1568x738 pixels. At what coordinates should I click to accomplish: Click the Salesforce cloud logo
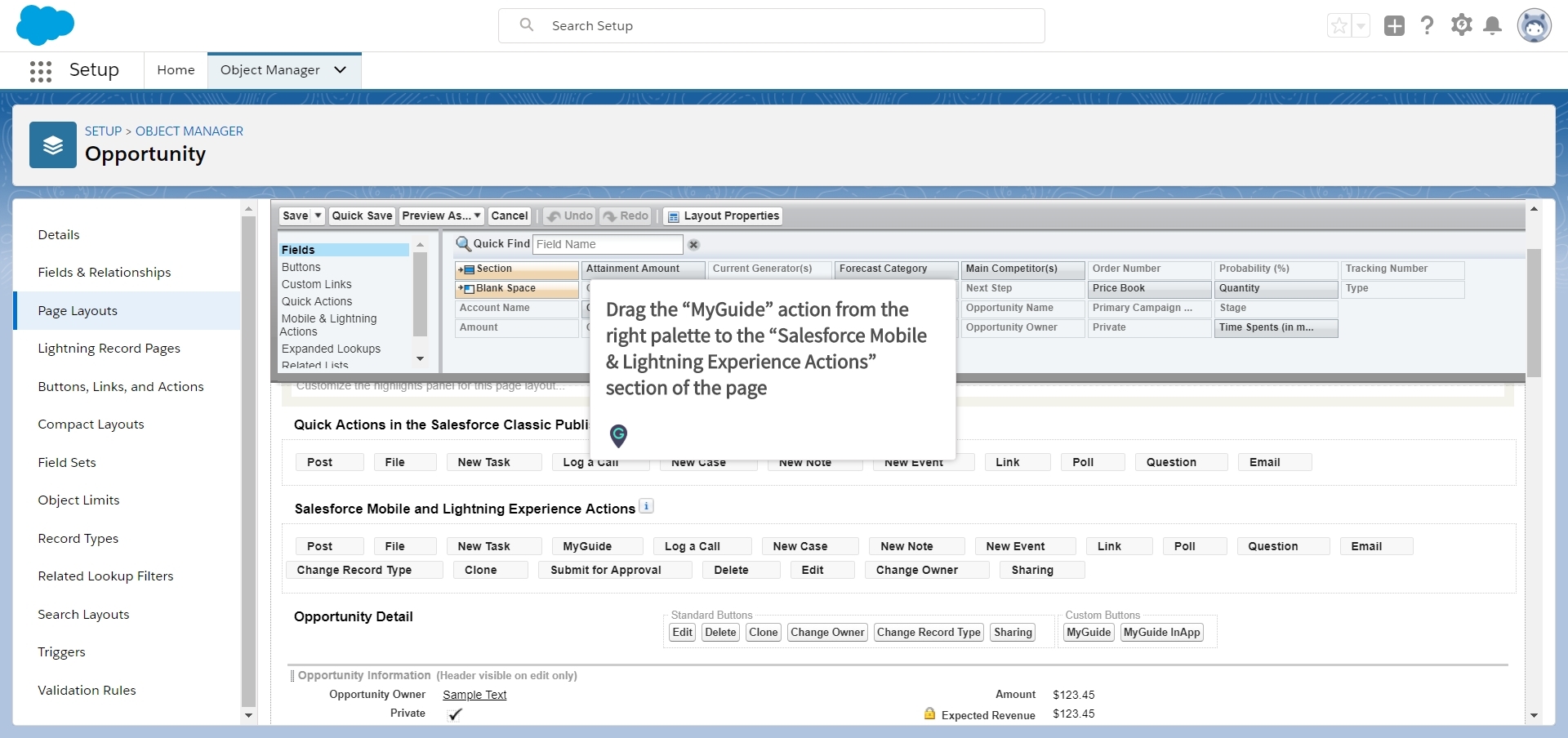coord(45,25)
